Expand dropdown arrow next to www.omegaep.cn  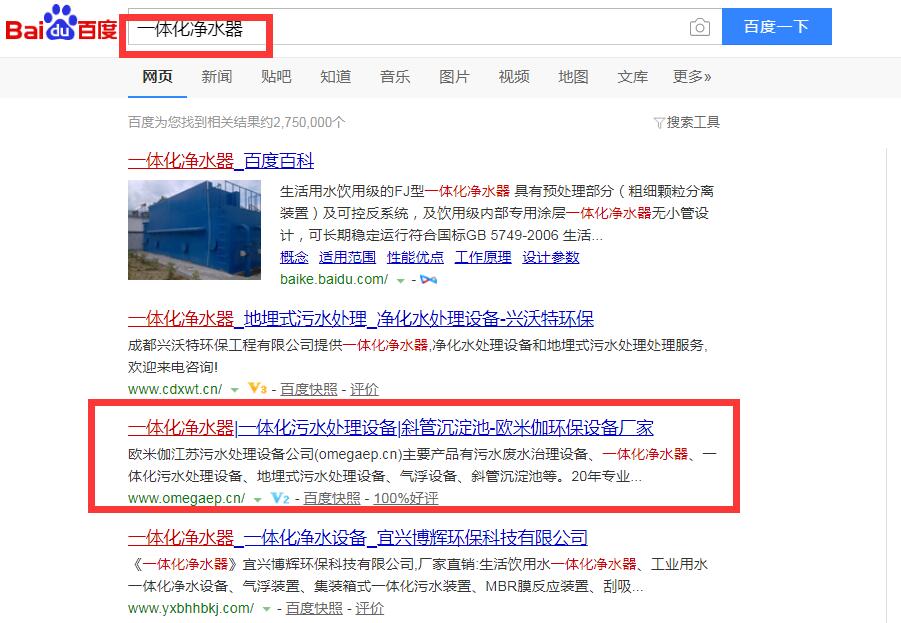pyautogui.click(x=257, y=499)
